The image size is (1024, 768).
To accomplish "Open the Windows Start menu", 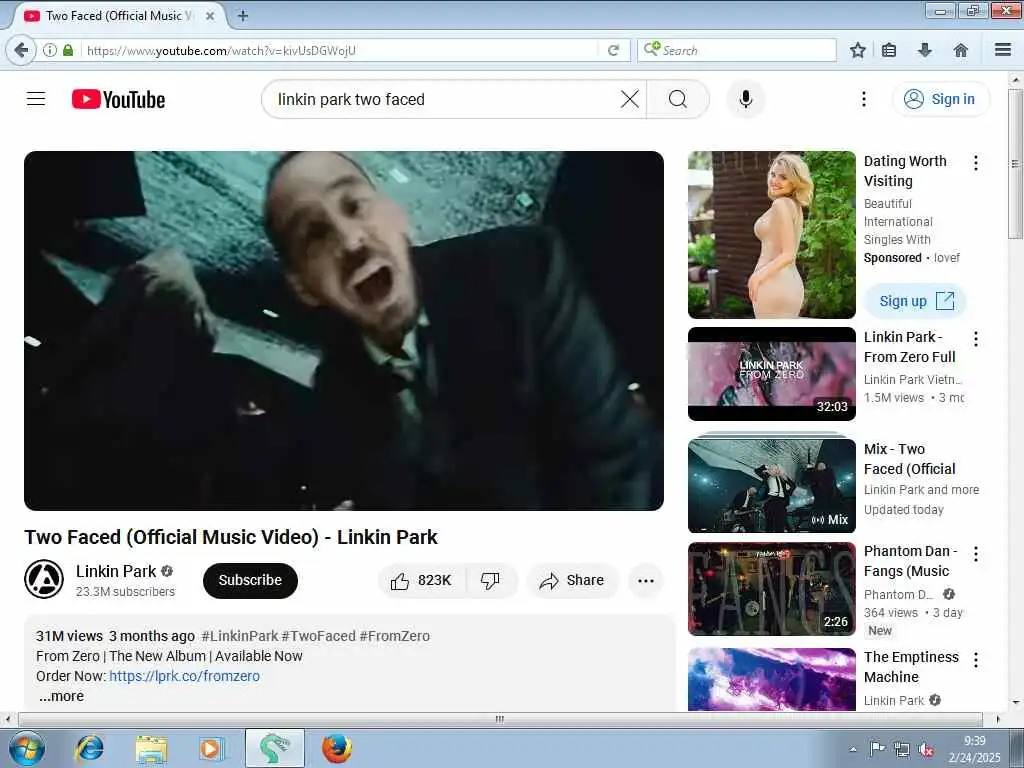I will (27, 748).
